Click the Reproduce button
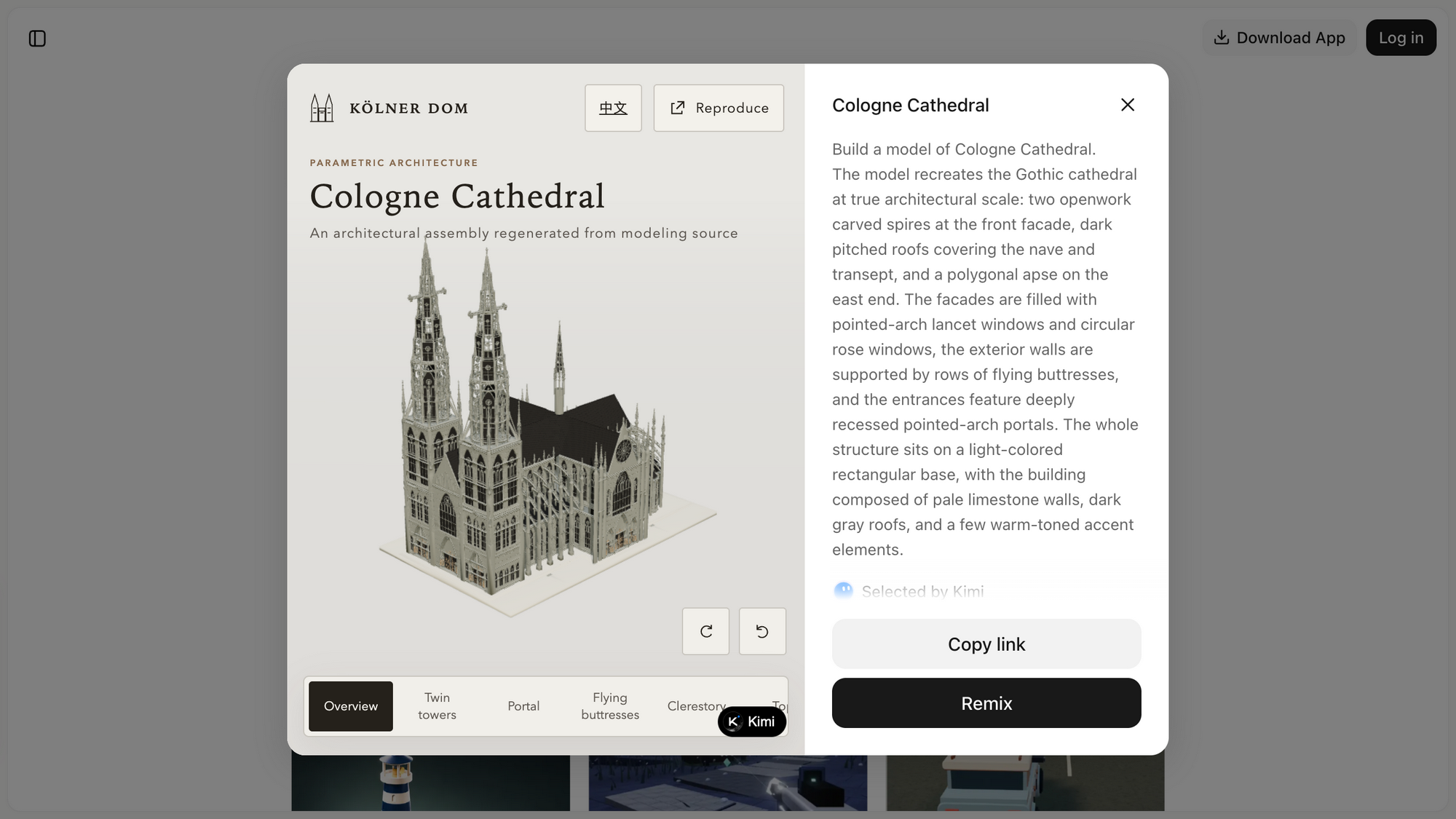The height and width of the screenshot is (819, 1456). pyautogui.click(x=719, y=108)
